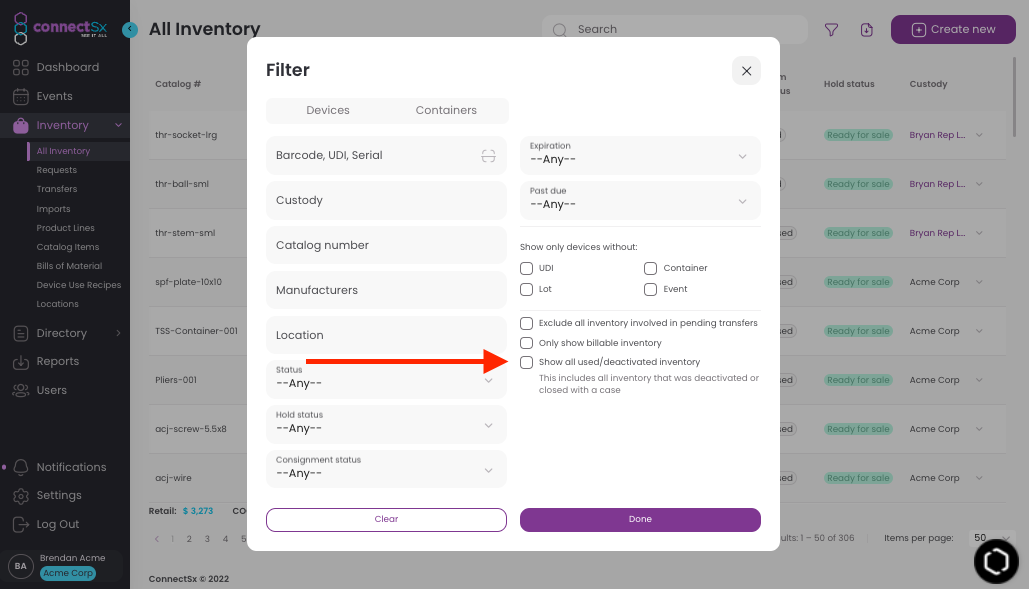1029x589 pixels.
Task: Enable Show all used/deactivated inventory
Action: [x=526, y=362]
